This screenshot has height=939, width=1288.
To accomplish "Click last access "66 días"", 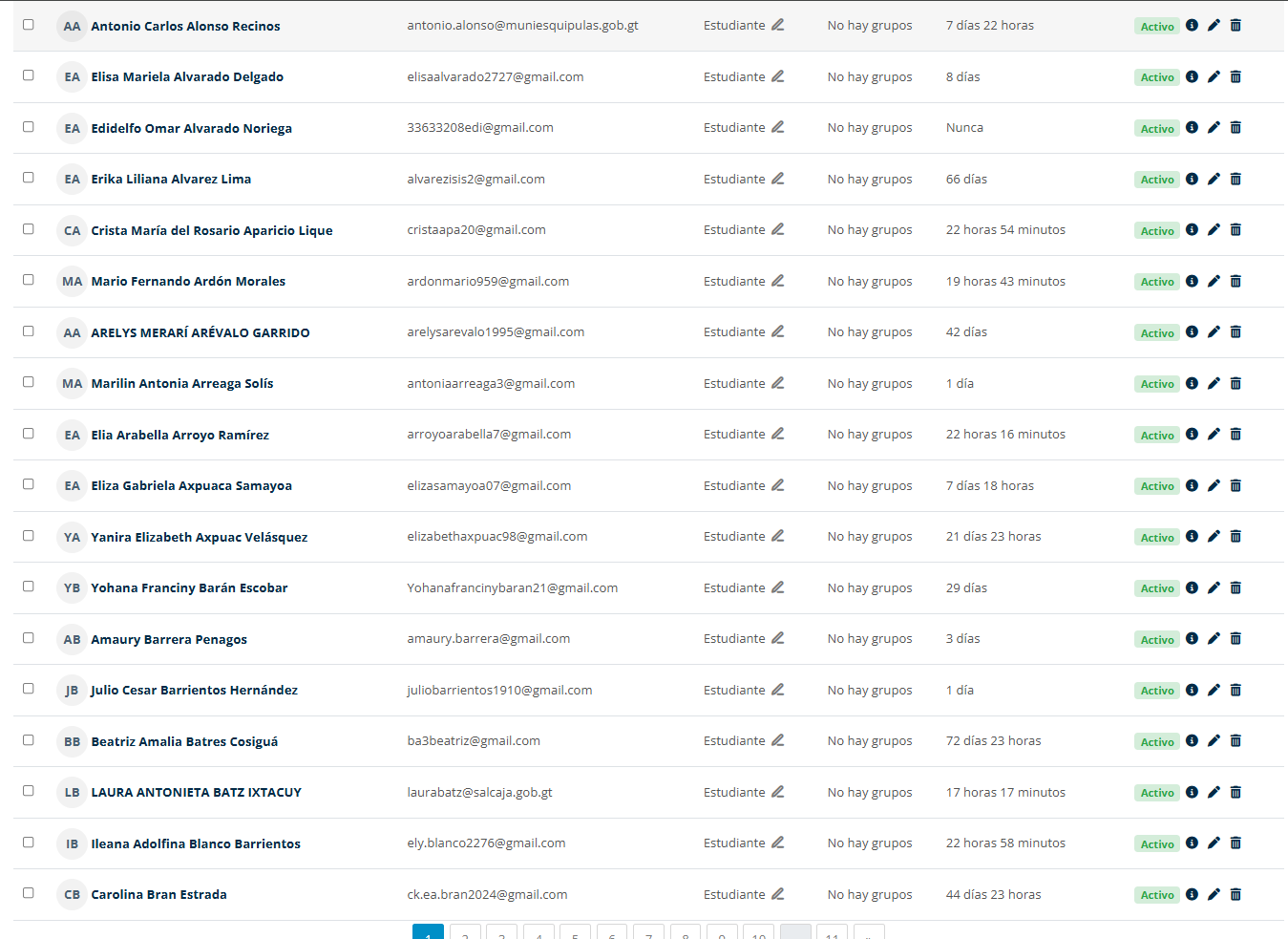I will point(966,179).
